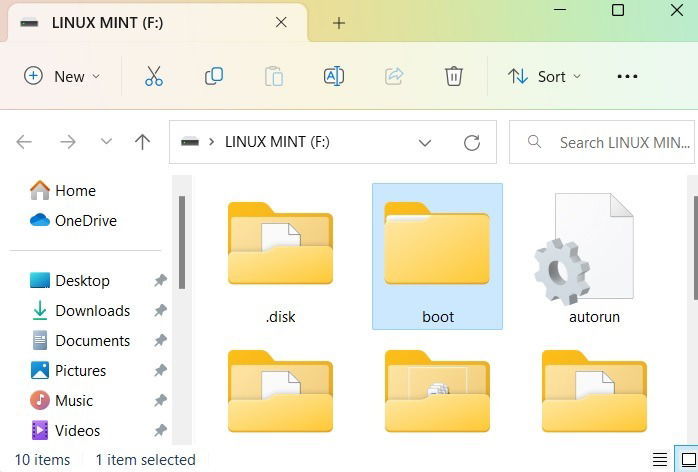Switch to large icons view toggle
Screen dimensions: 698x472
click(x=689, y=459)
